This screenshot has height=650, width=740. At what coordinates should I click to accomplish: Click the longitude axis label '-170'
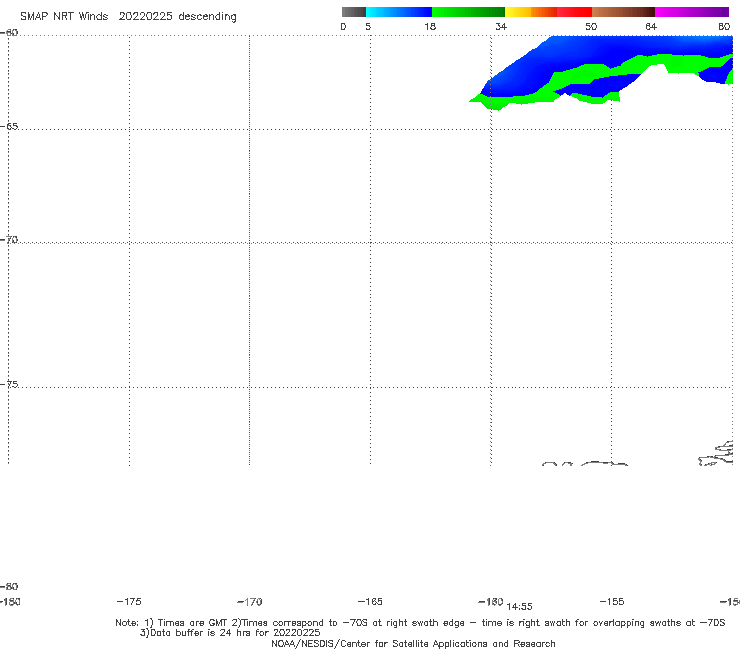(x=250, y=602)
